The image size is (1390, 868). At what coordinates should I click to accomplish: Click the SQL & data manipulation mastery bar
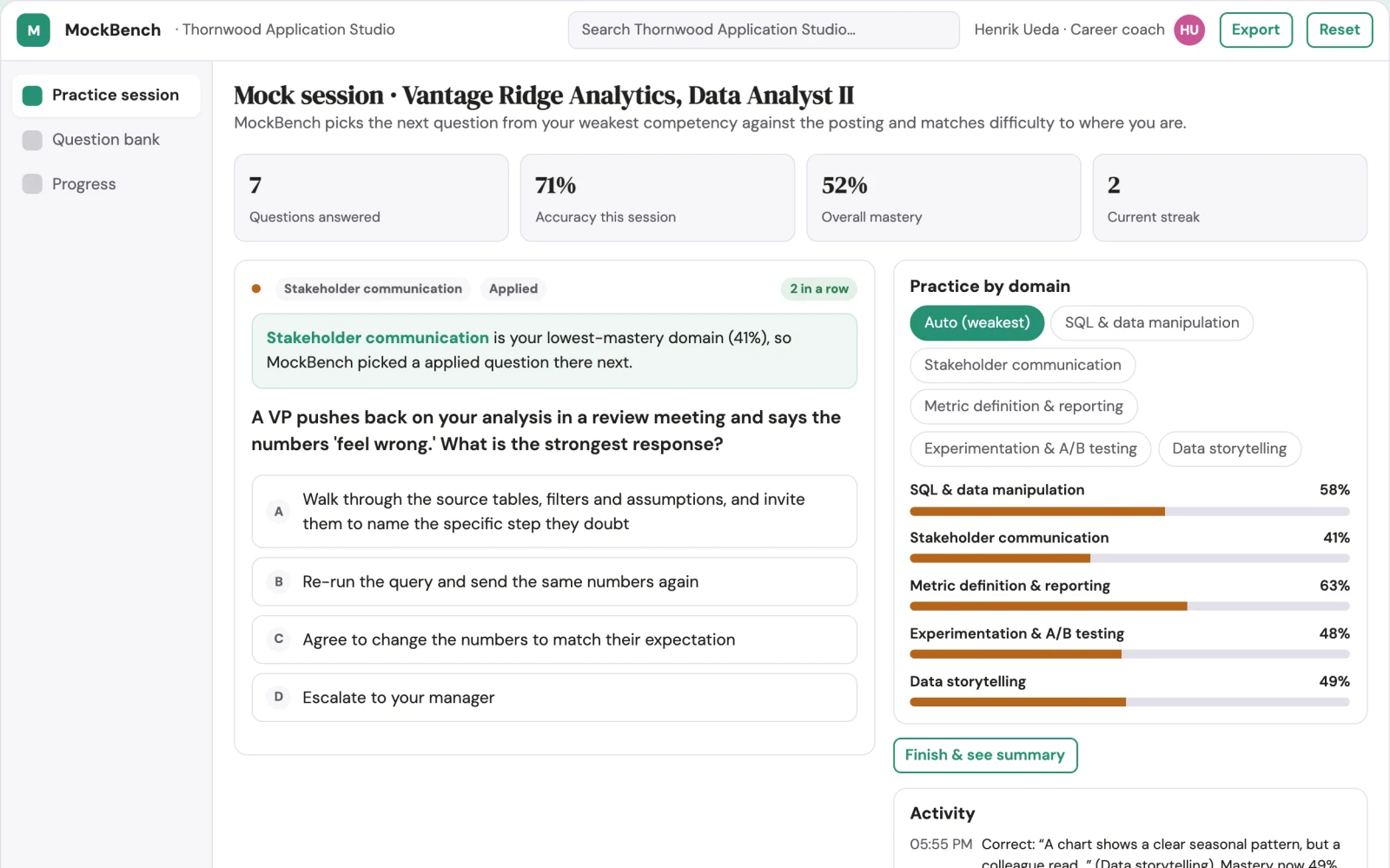(1129, 512)
